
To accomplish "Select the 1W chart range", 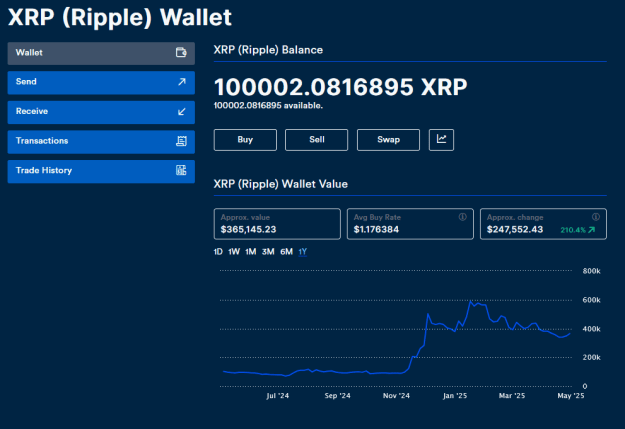I will tap(234, 252).
